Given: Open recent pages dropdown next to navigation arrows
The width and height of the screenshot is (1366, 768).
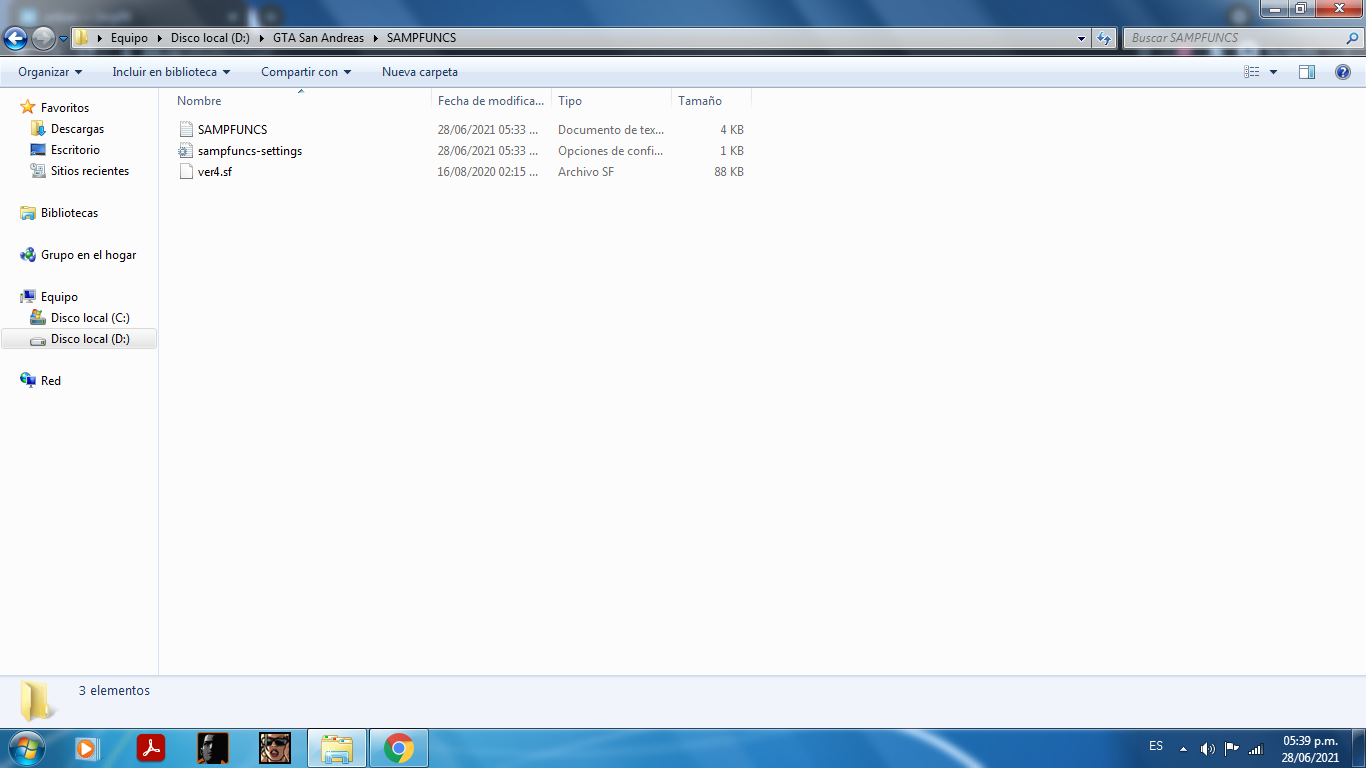Looking at the screenshot, I should [x=63, y=39].
